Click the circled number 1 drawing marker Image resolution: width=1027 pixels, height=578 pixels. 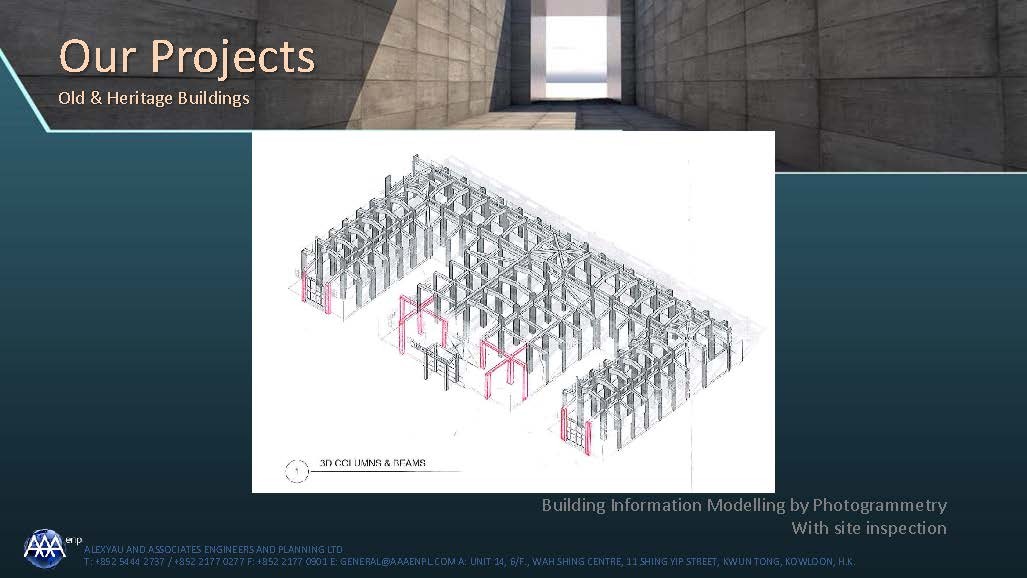(x=295, y=469)
